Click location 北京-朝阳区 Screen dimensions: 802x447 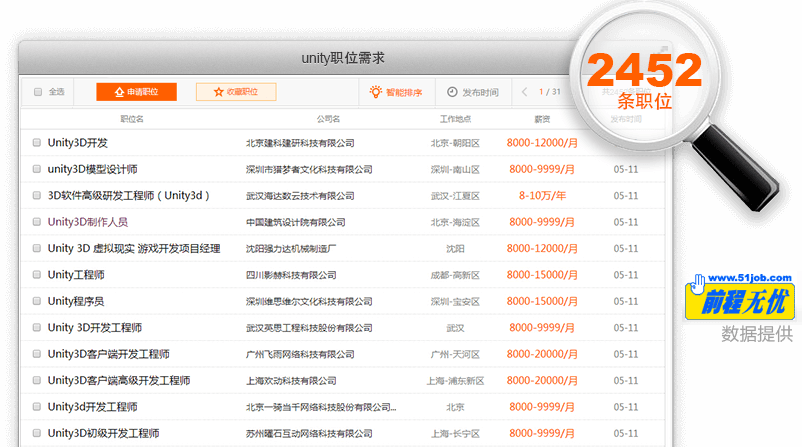(455, 143)
